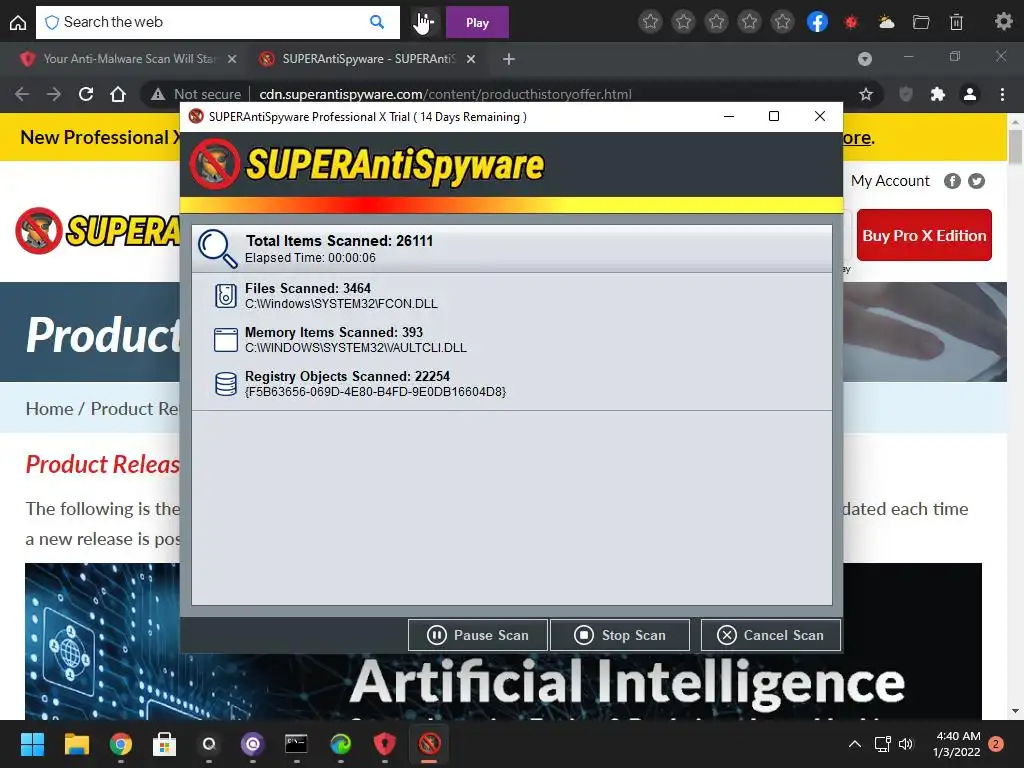Click the blue search magnifier icon
Screen dimensions: 1024x768
tap(377, 22)
